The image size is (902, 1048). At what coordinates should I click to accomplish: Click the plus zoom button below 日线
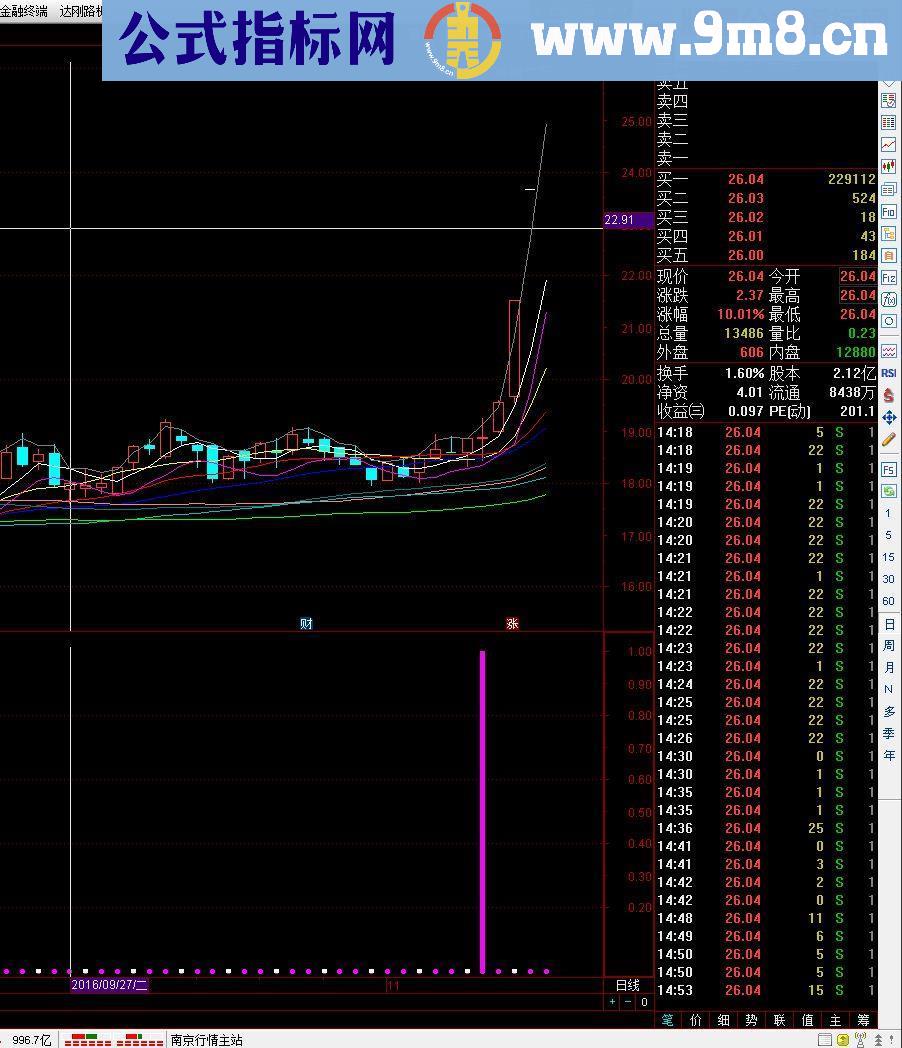[x=612, y=1001]
